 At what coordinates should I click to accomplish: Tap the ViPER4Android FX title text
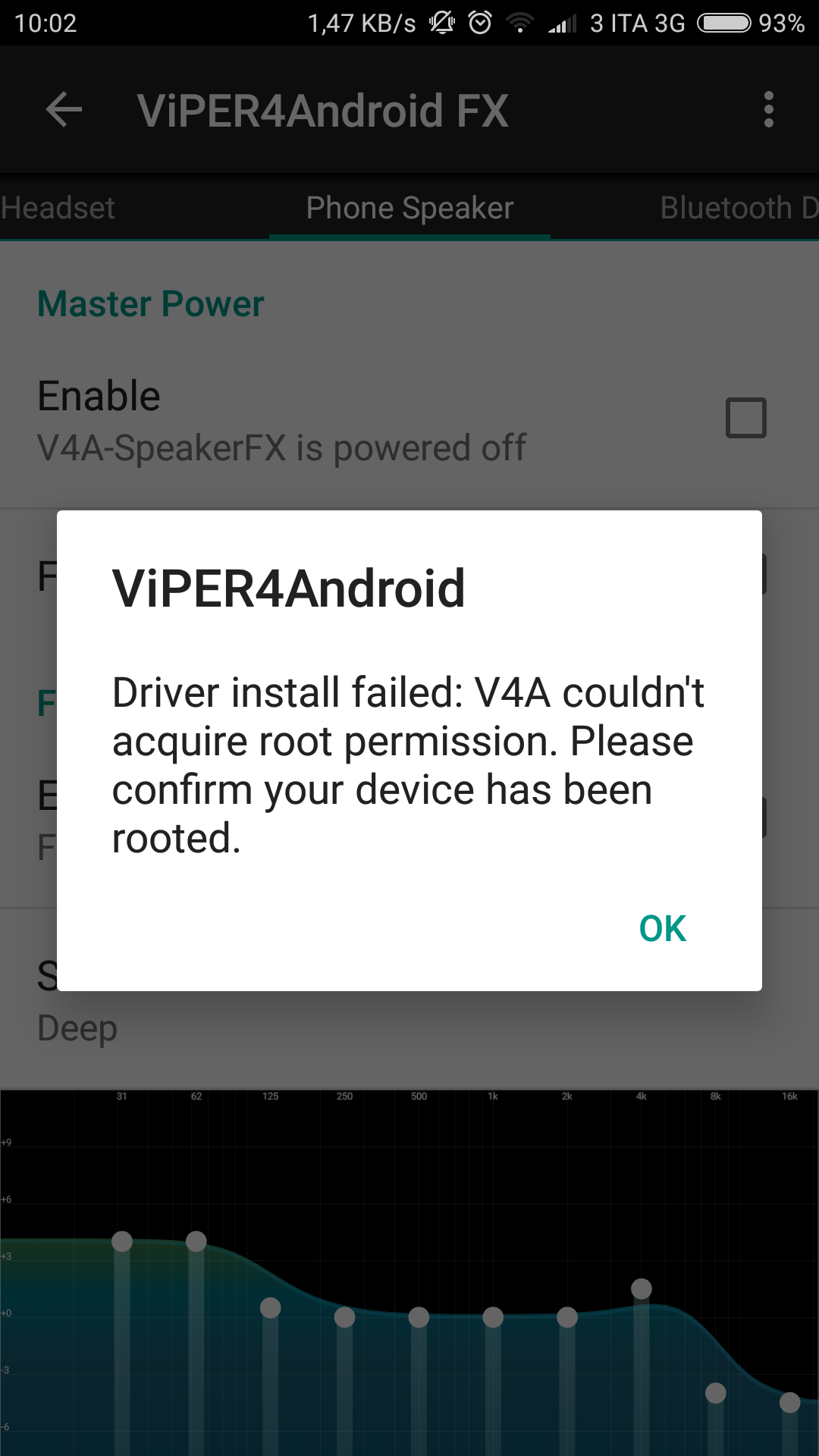tap(323, 111)
